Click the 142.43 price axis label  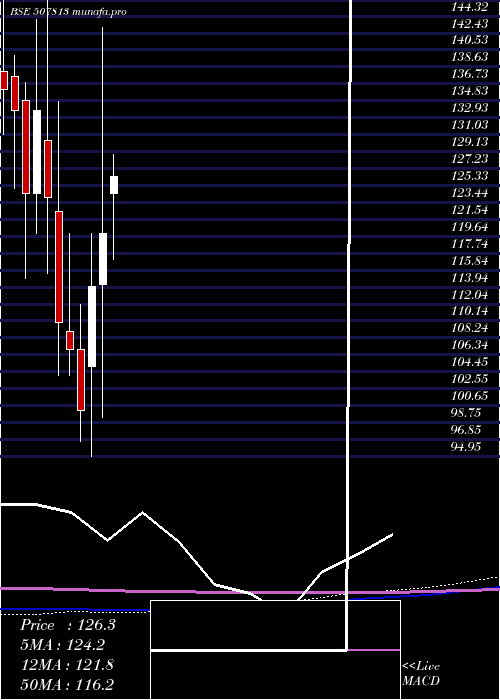[x=470, y=23]
